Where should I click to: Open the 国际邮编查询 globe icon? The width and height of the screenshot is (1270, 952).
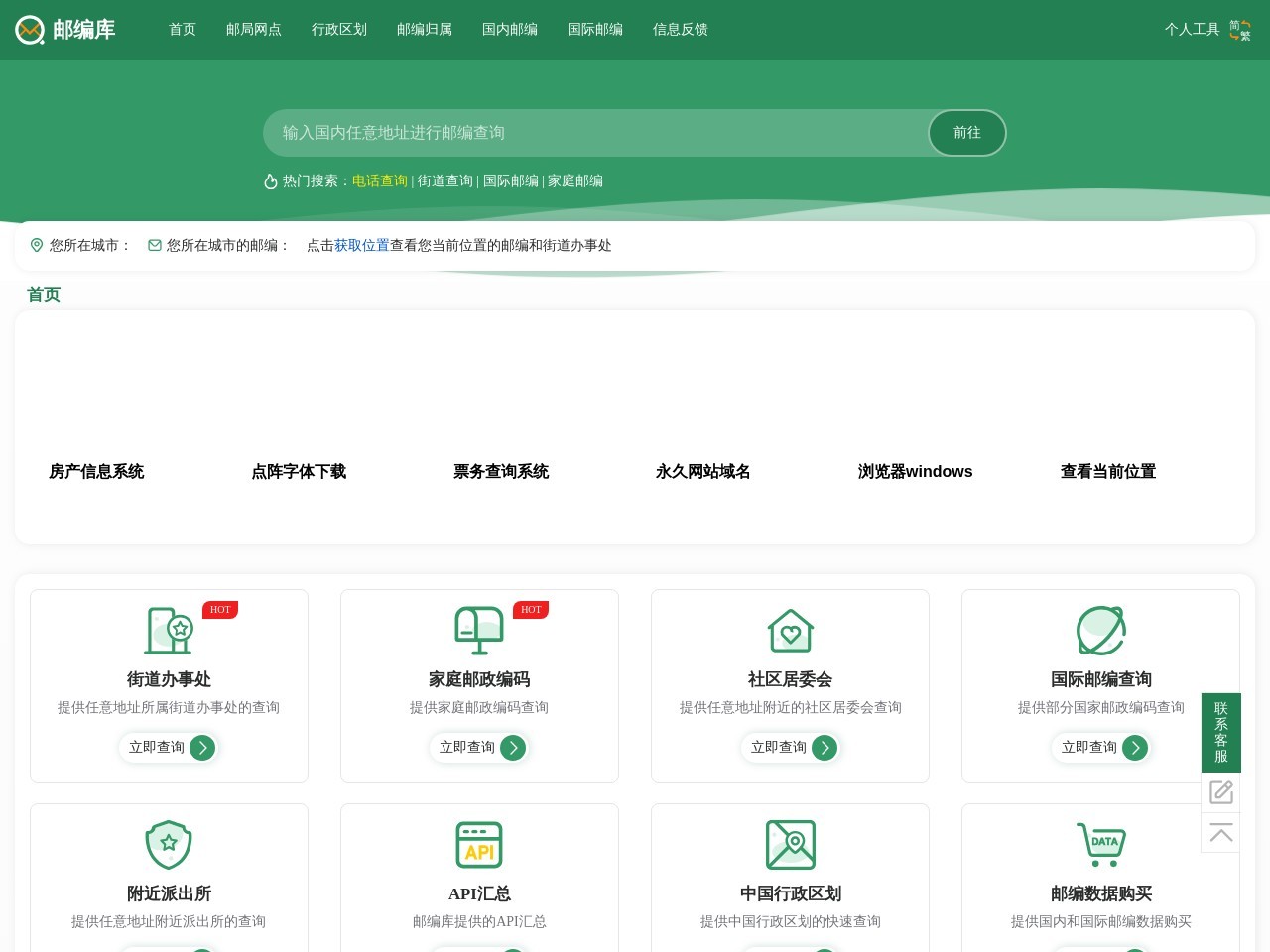pos(1100,631)
